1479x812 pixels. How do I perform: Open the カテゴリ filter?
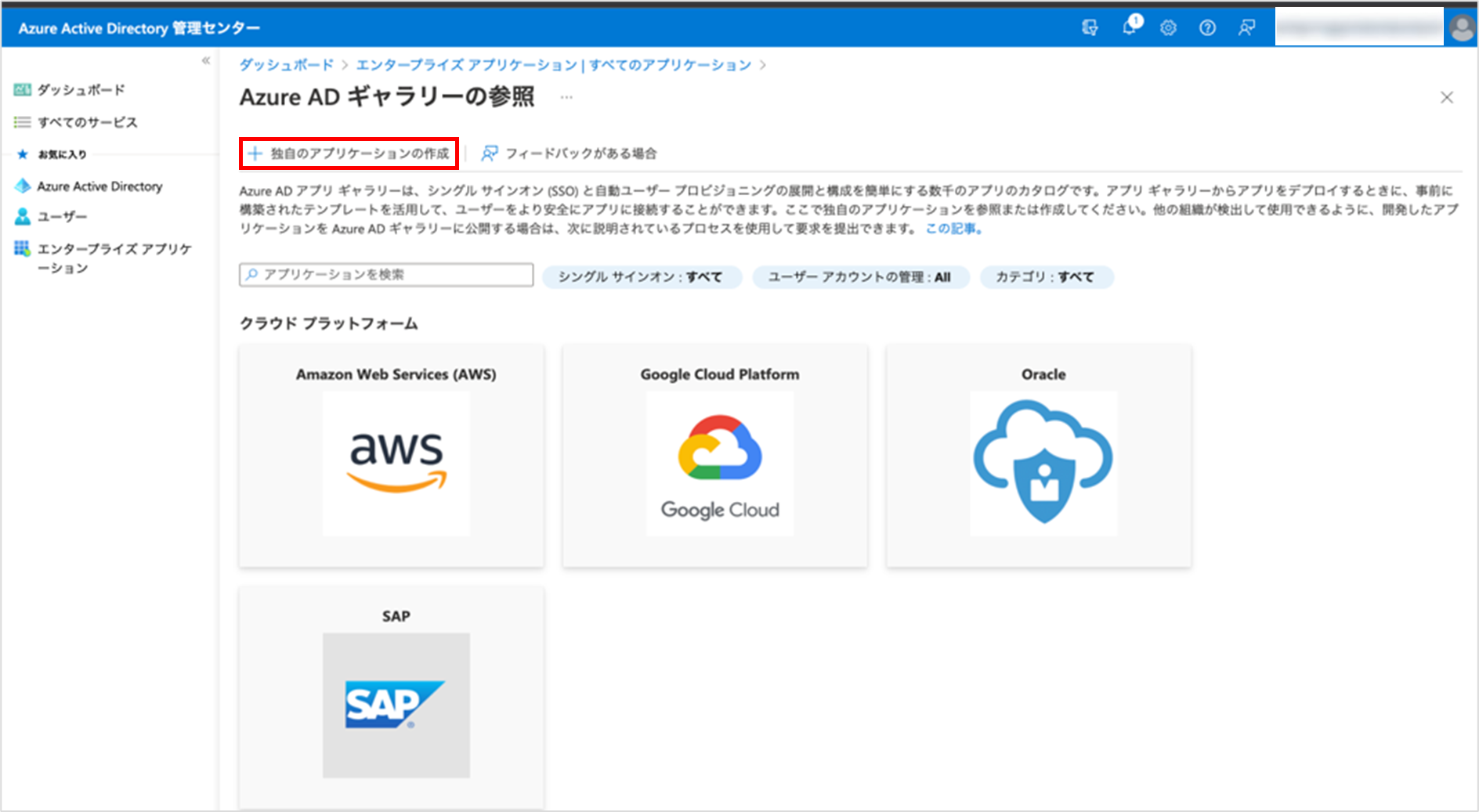tap(1046, 277)
